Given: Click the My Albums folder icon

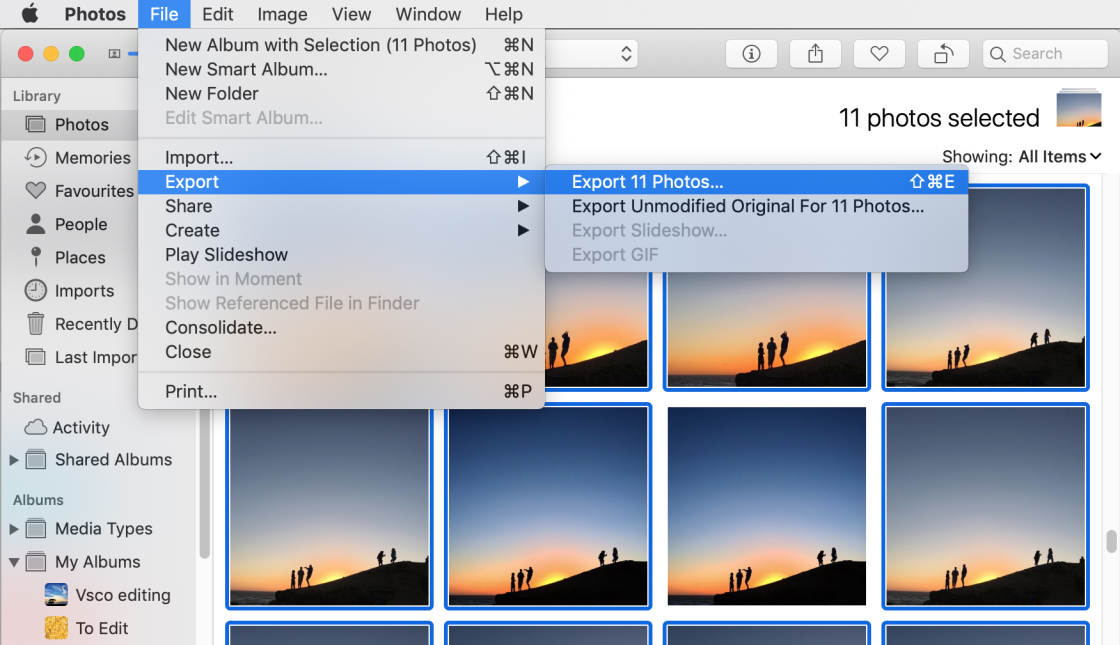Looking at the screenshot, I should [x=36, y=561].
